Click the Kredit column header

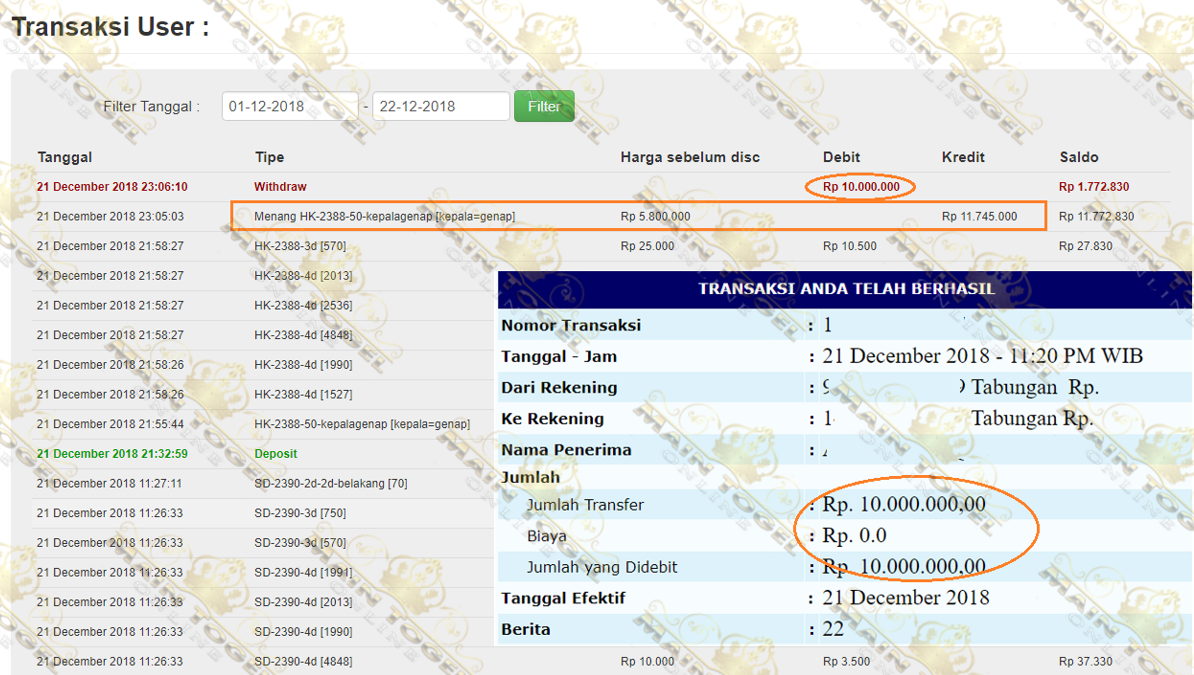[963, 157]
